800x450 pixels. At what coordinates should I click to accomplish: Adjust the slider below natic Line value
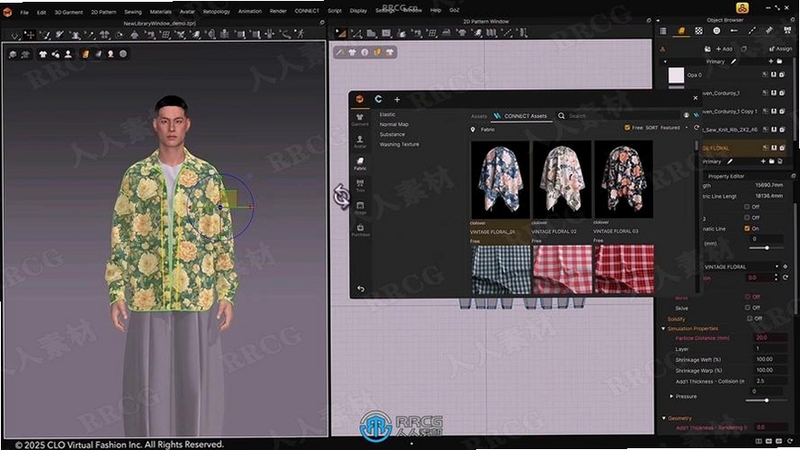(x=766, y=248)
